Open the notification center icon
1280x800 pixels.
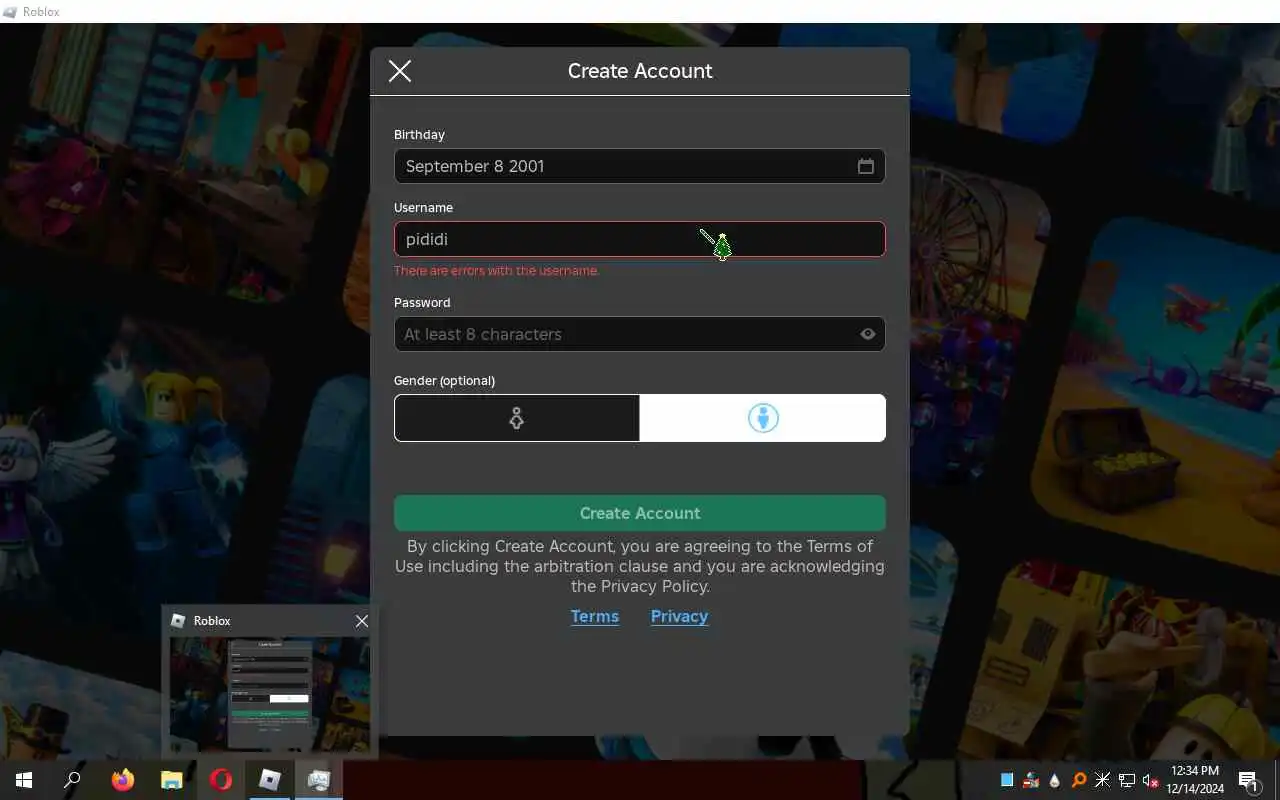click(x=1249, y=780)
